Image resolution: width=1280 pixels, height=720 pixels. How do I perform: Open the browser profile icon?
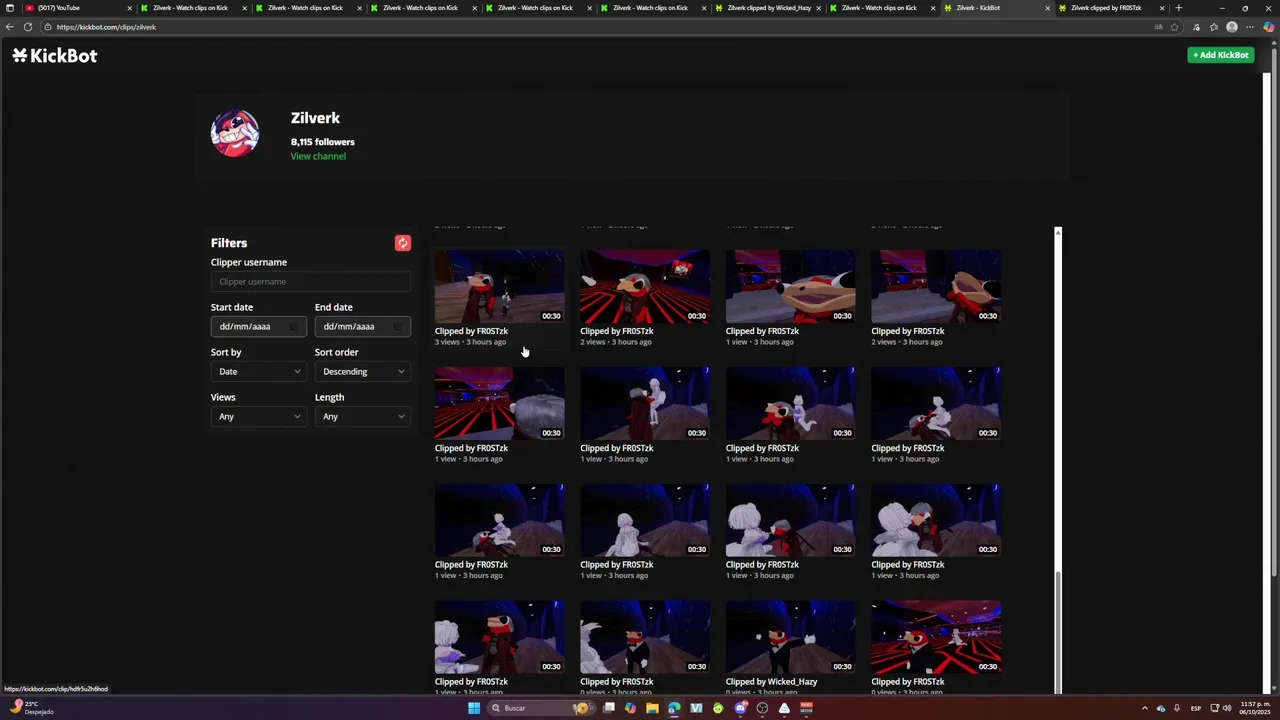tap(1232, 27)
